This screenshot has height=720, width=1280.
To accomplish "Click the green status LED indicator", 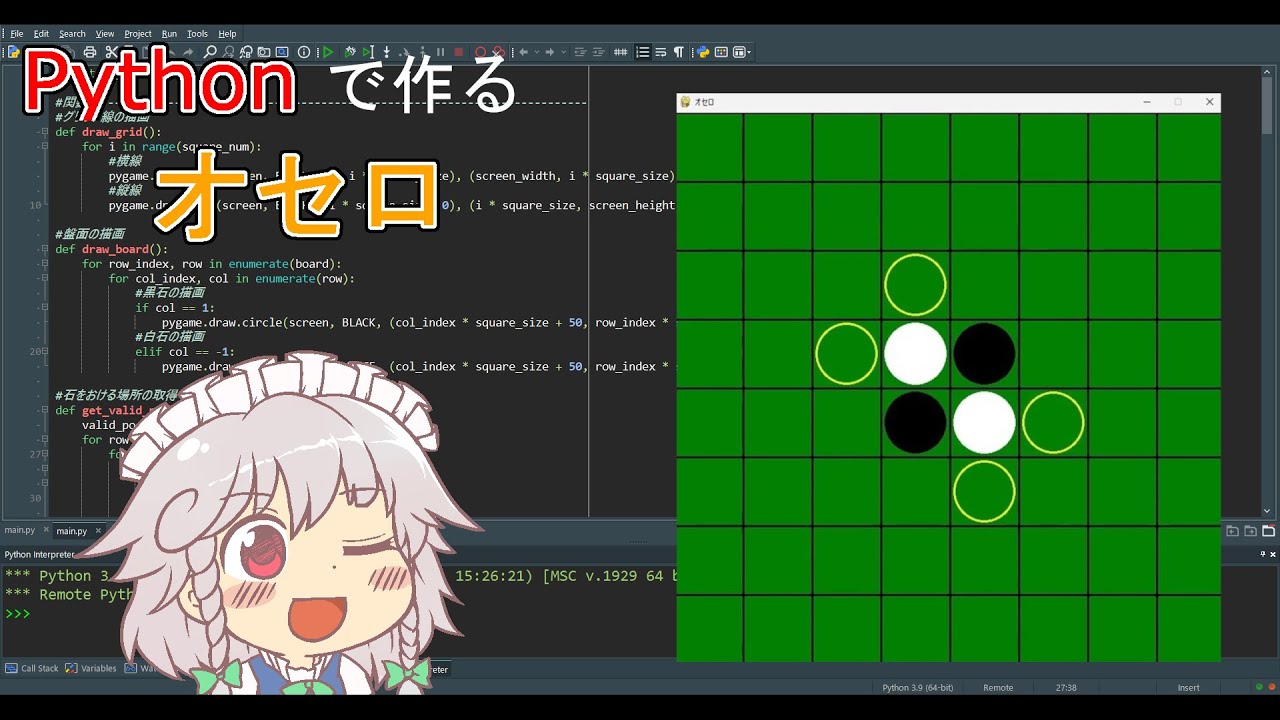I will [x=1259, y=687].
